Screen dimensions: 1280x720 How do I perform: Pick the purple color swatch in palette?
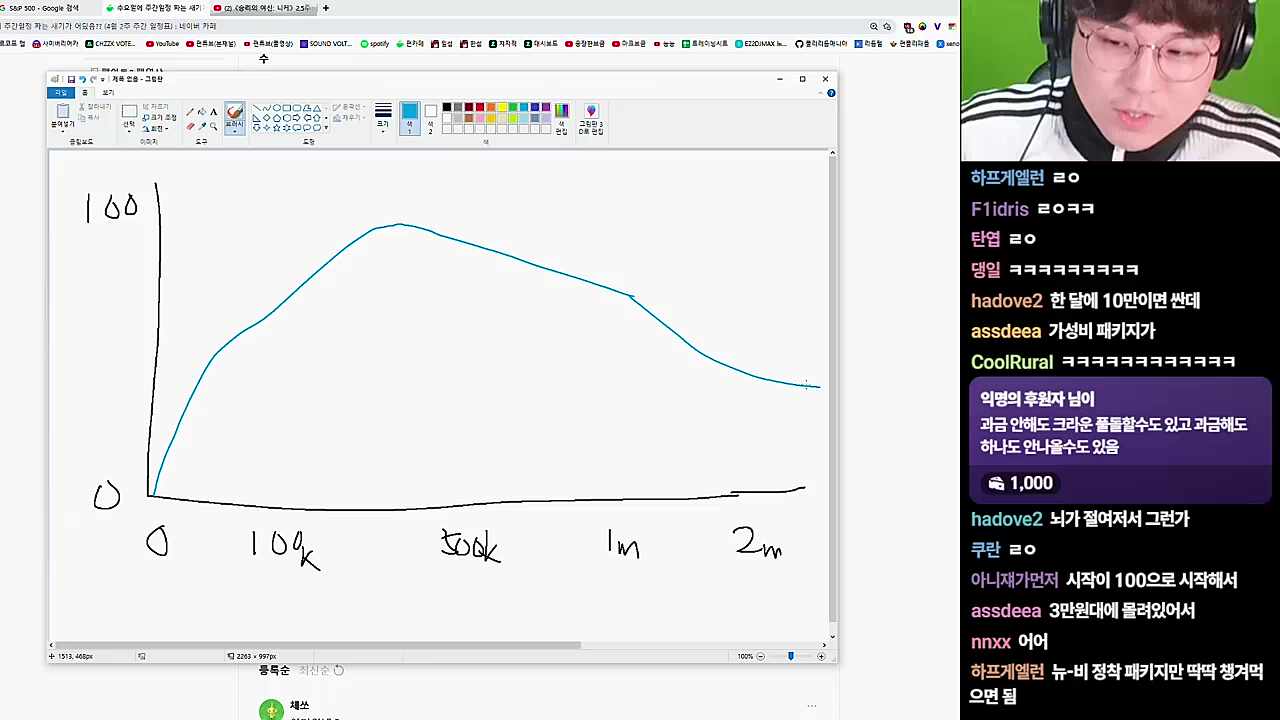(546, 107)
